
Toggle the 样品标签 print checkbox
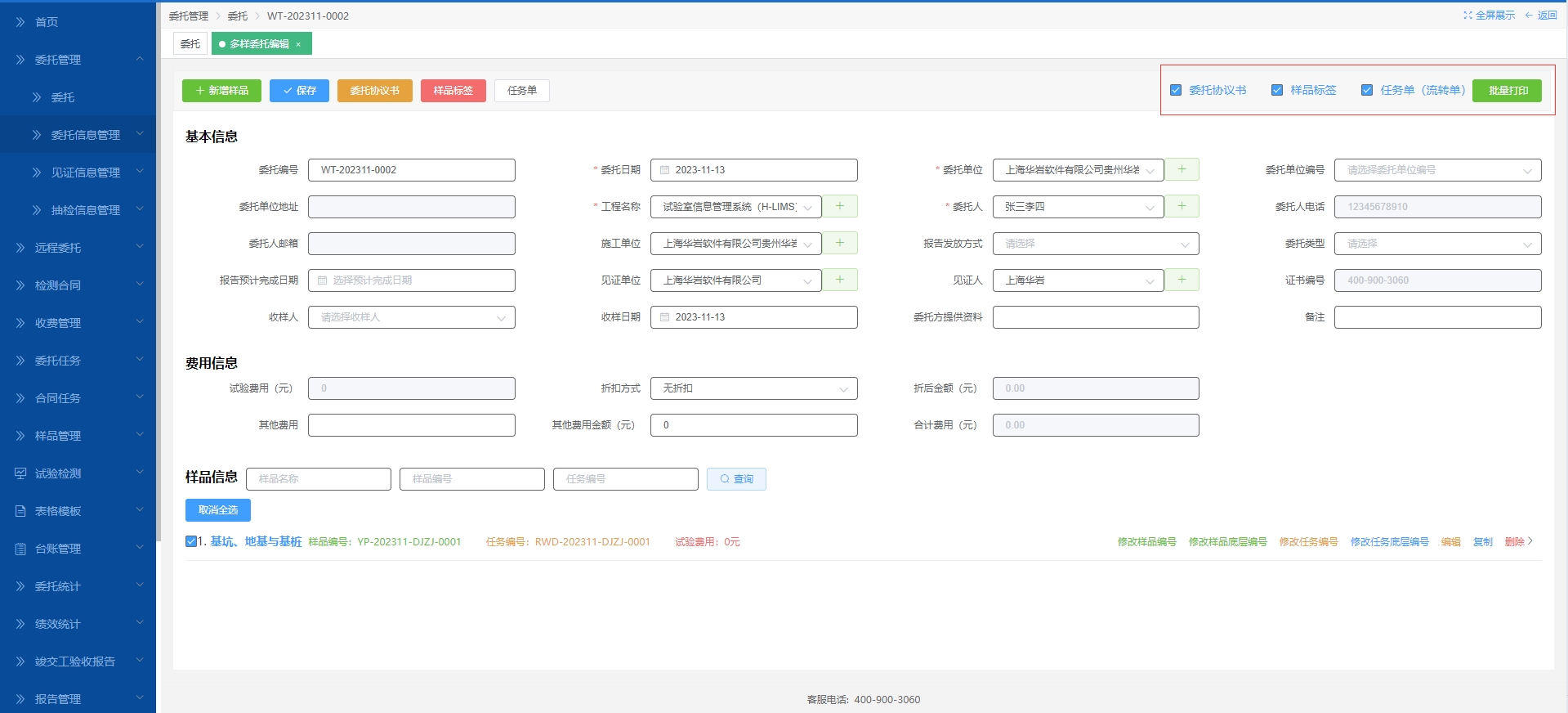pyautogui.click(x=1277, y=90)
